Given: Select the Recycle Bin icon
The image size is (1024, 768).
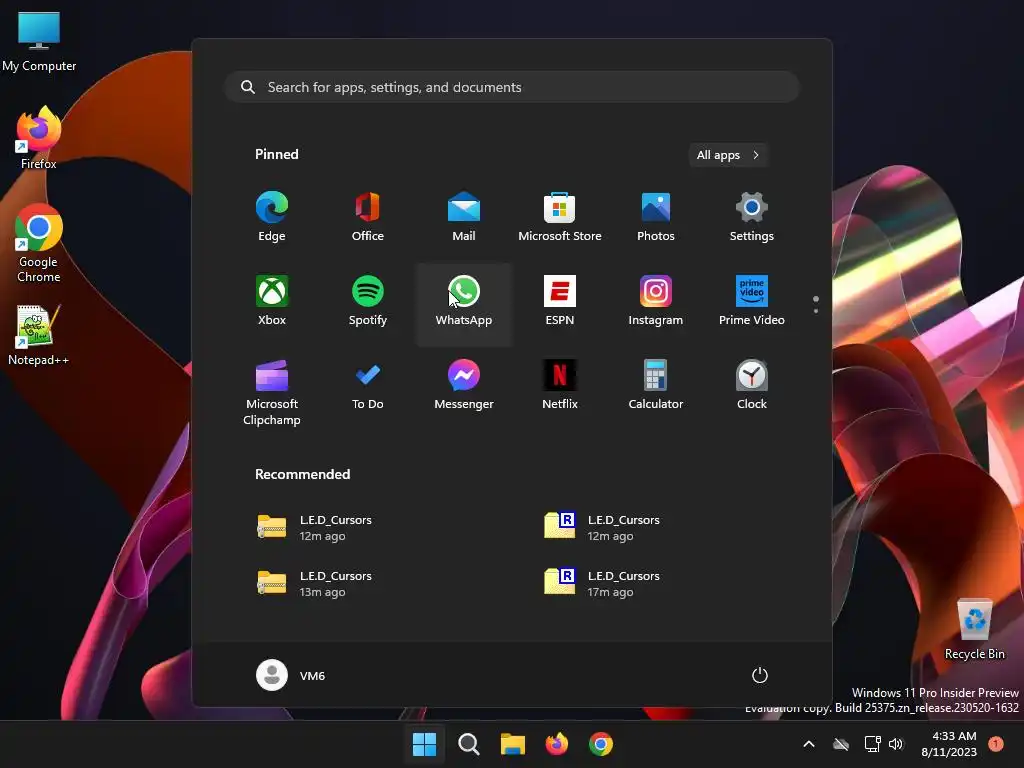Looking at the screenshot, I should 974,629.
